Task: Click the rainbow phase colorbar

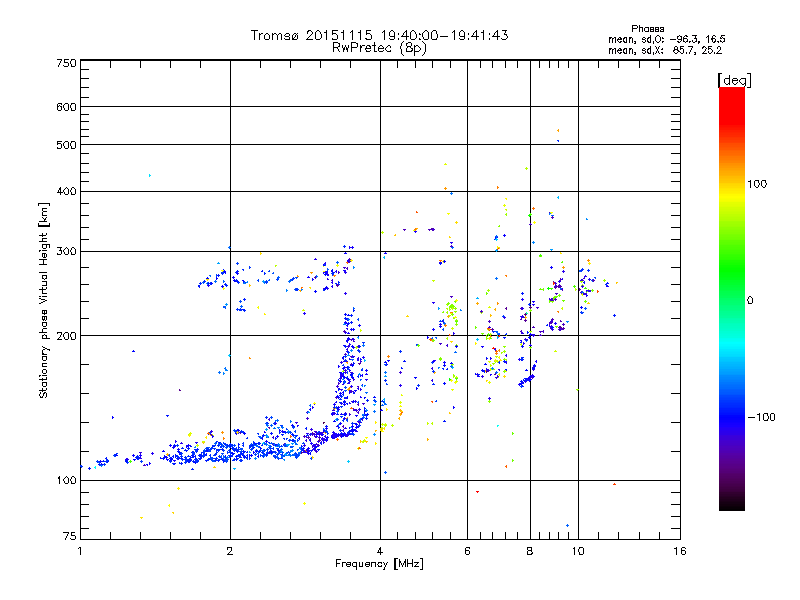Action: [732, 298]
